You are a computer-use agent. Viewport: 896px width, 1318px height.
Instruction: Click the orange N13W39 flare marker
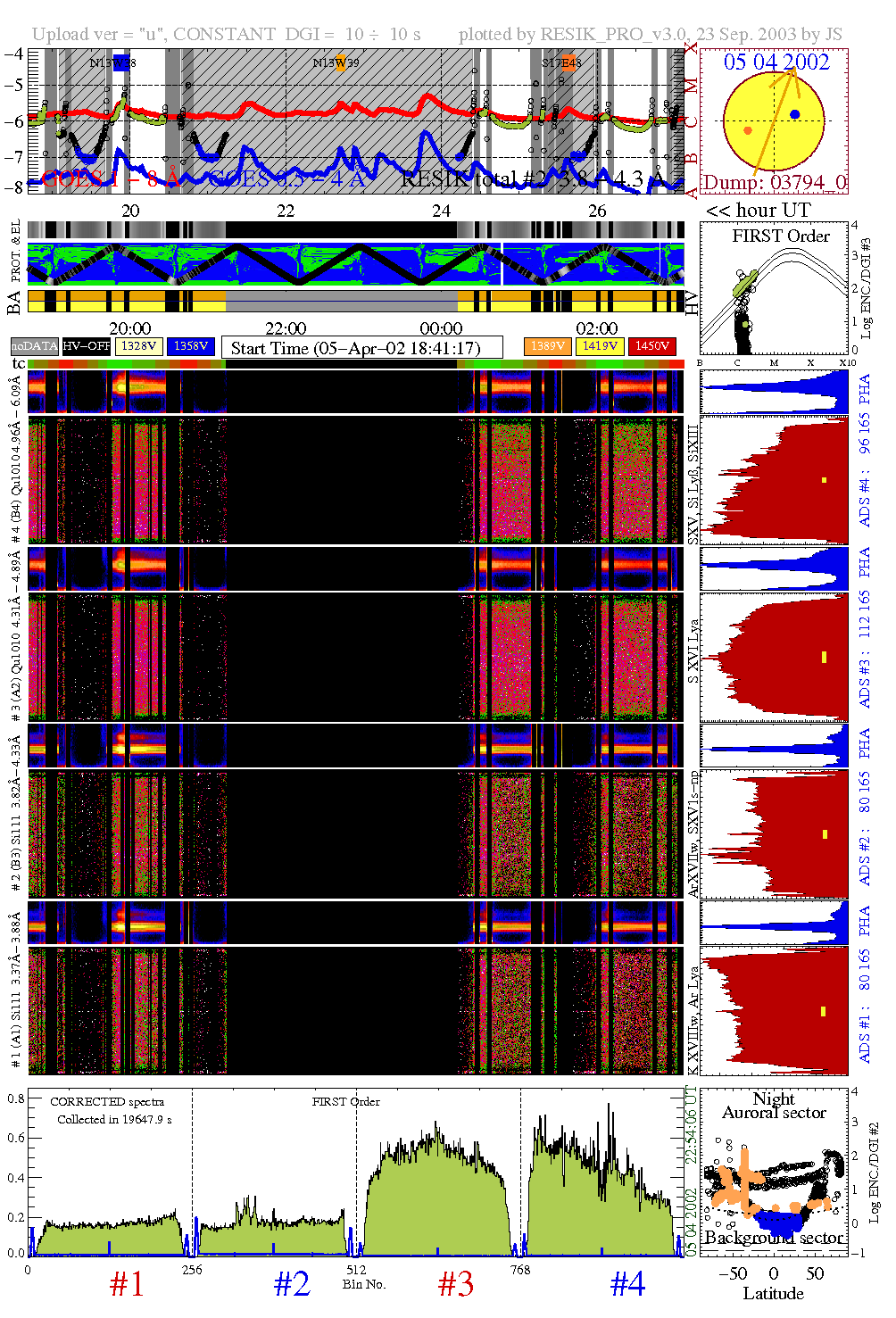340,63
